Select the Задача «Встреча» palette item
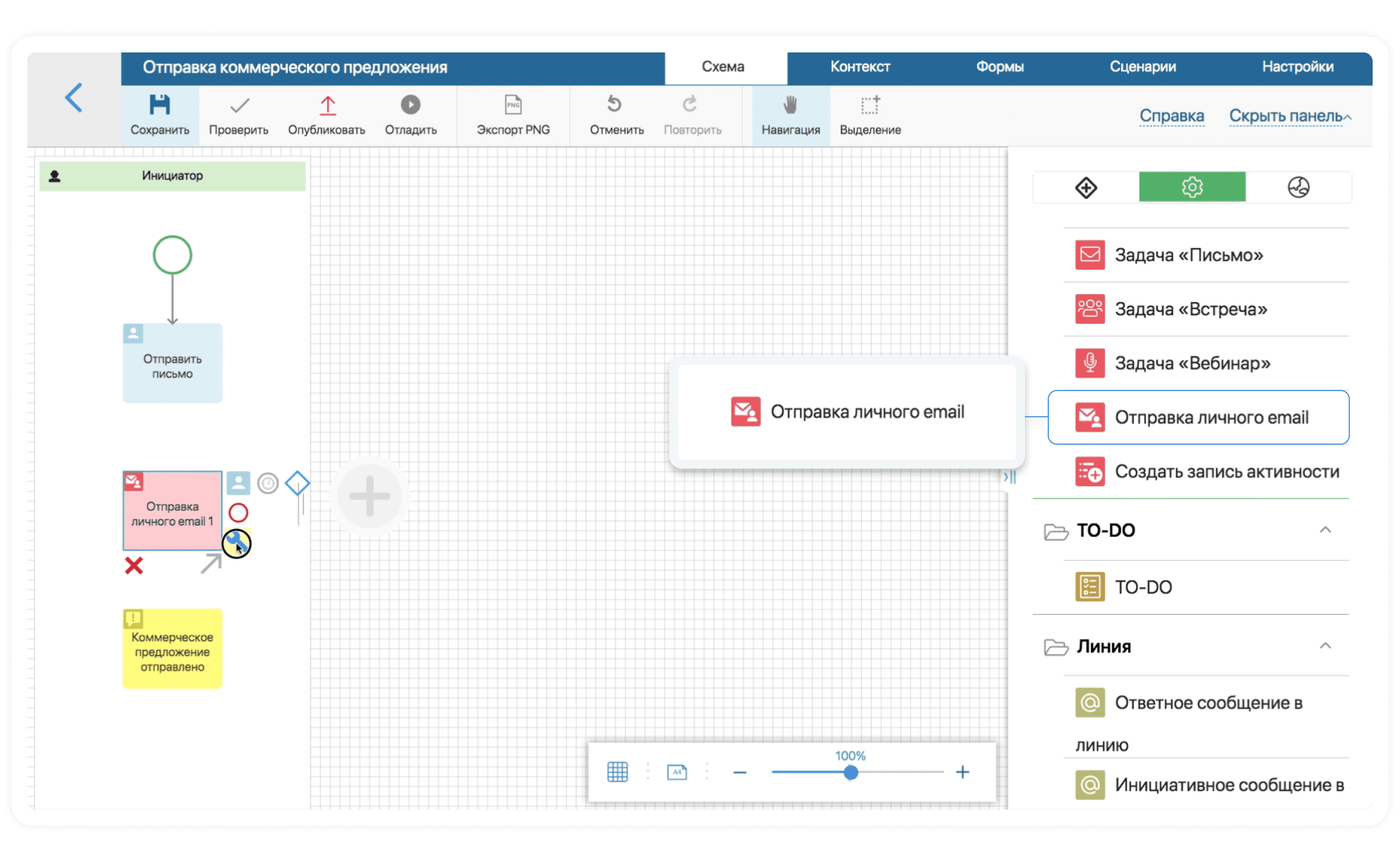This screenshot has height=862, width=1400. point(1190,309)
